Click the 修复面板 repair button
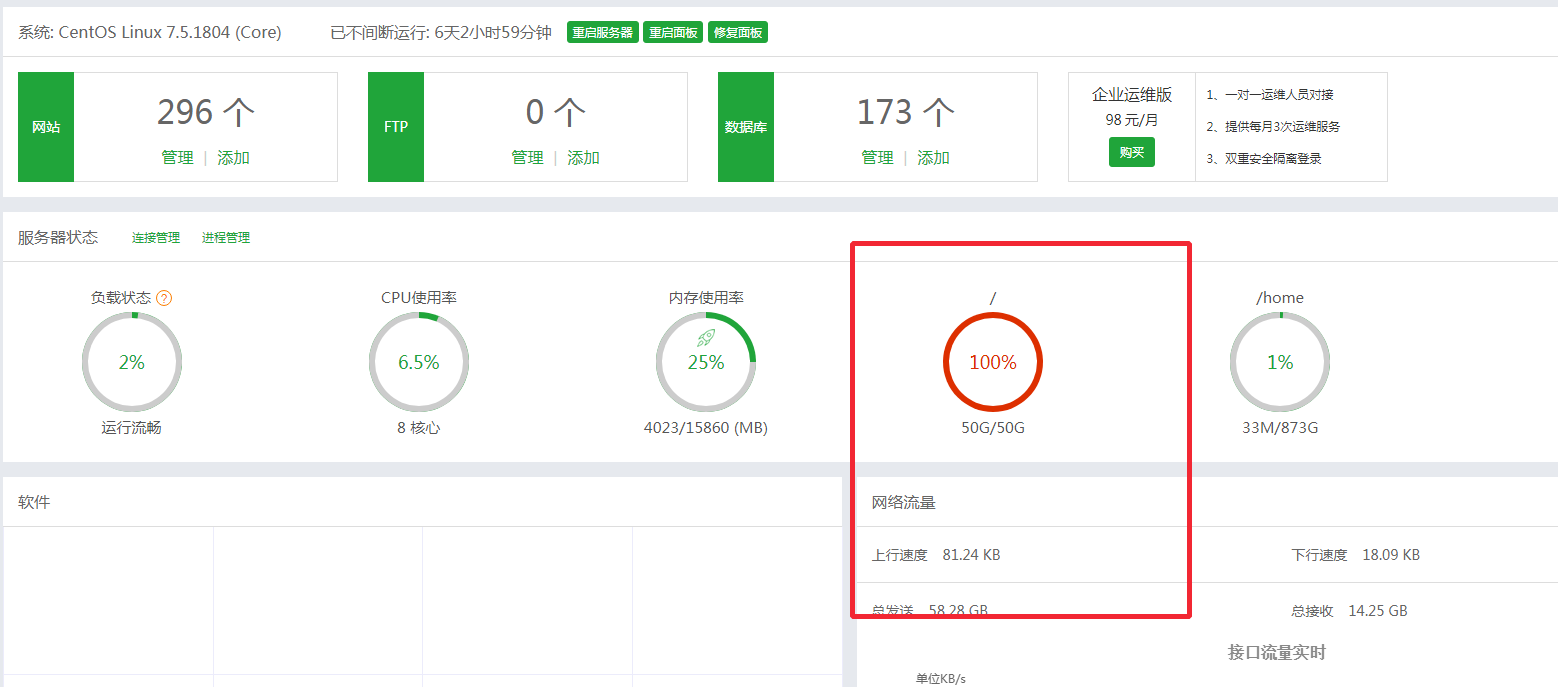Viewport: 1558px width, 687px height. pyautogui.click(x=738, y=32)
